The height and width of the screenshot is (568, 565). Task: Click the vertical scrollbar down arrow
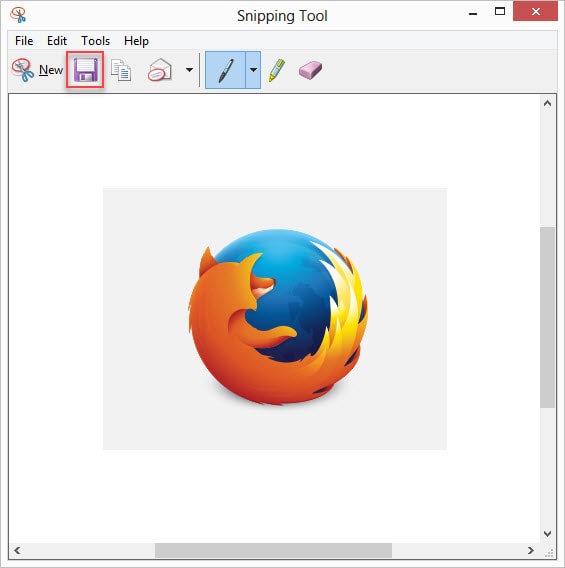click(x=548, y=534)
